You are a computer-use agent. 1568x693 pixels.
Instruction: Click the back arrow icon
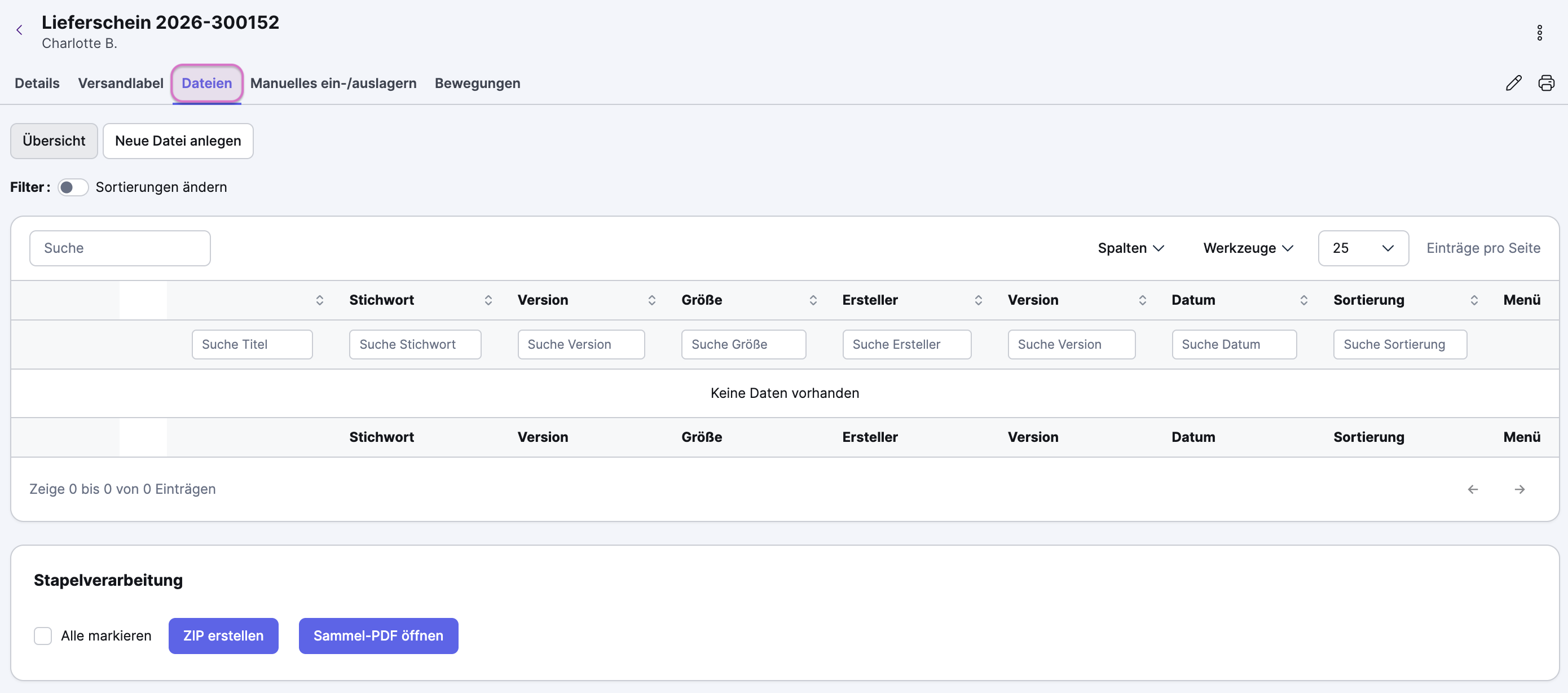coord(20,30)
